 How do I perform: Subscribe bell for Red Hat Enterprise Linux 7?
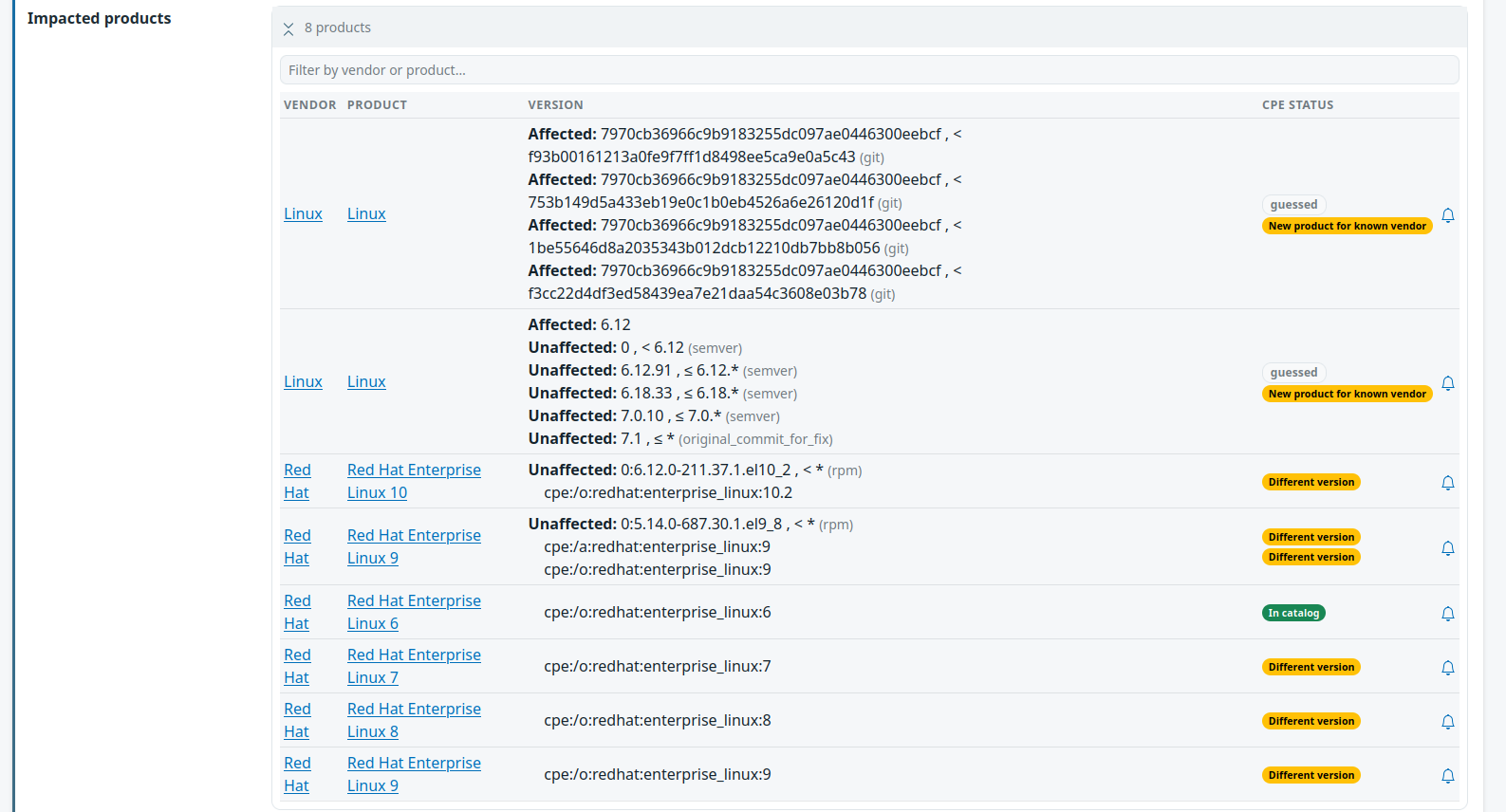[1448, 668]
